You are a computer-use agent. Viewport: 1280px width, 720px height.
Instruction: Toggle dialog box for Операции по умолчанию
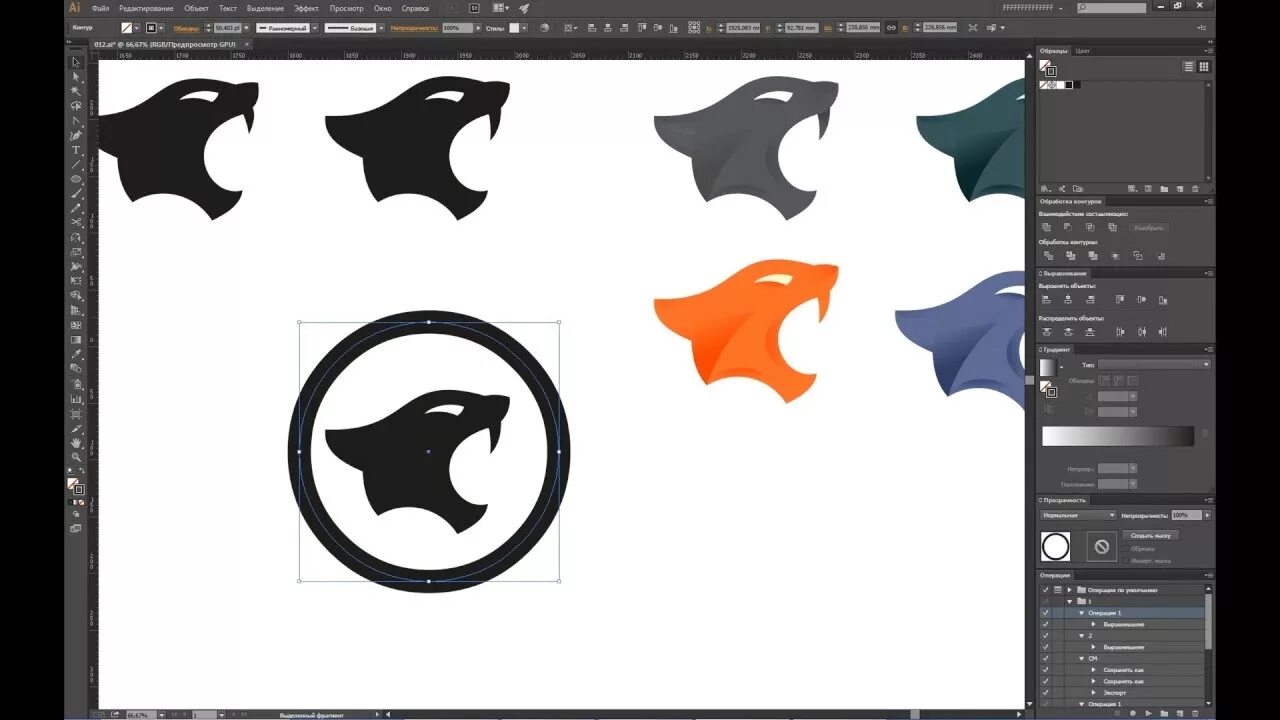tap(1057, 590)
